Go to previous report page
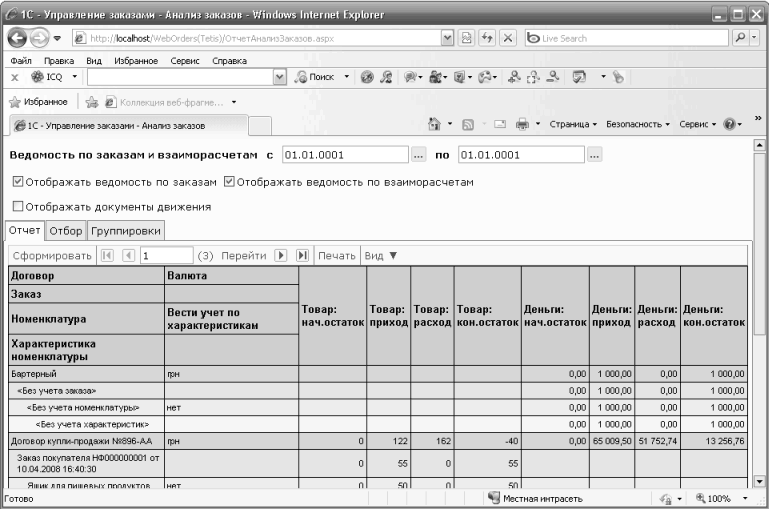 (127, 255)
